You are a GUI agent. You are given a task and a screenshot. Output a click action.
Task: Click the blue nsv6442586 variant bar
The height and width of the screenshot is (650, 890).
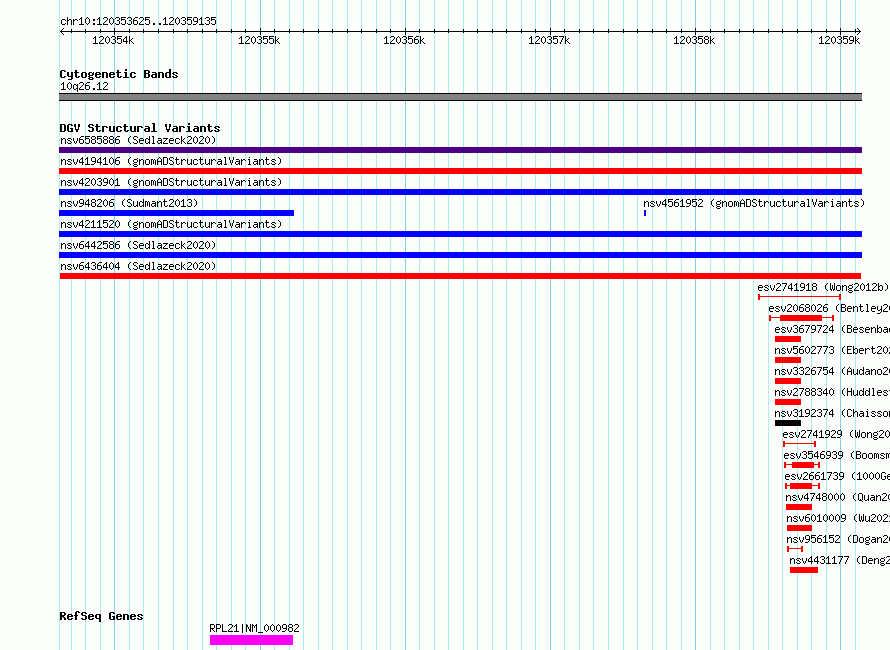[460, 255]
